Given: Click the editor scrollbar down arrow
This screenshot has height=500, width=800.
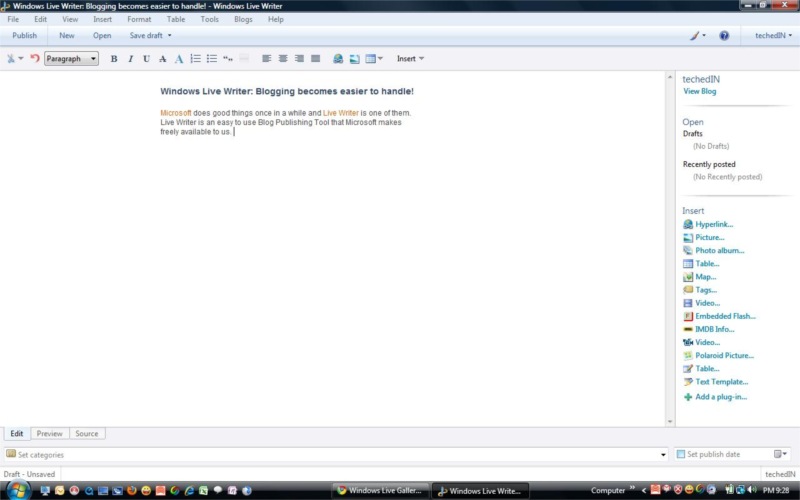Looking at the screenshot, I should point(669,422).
